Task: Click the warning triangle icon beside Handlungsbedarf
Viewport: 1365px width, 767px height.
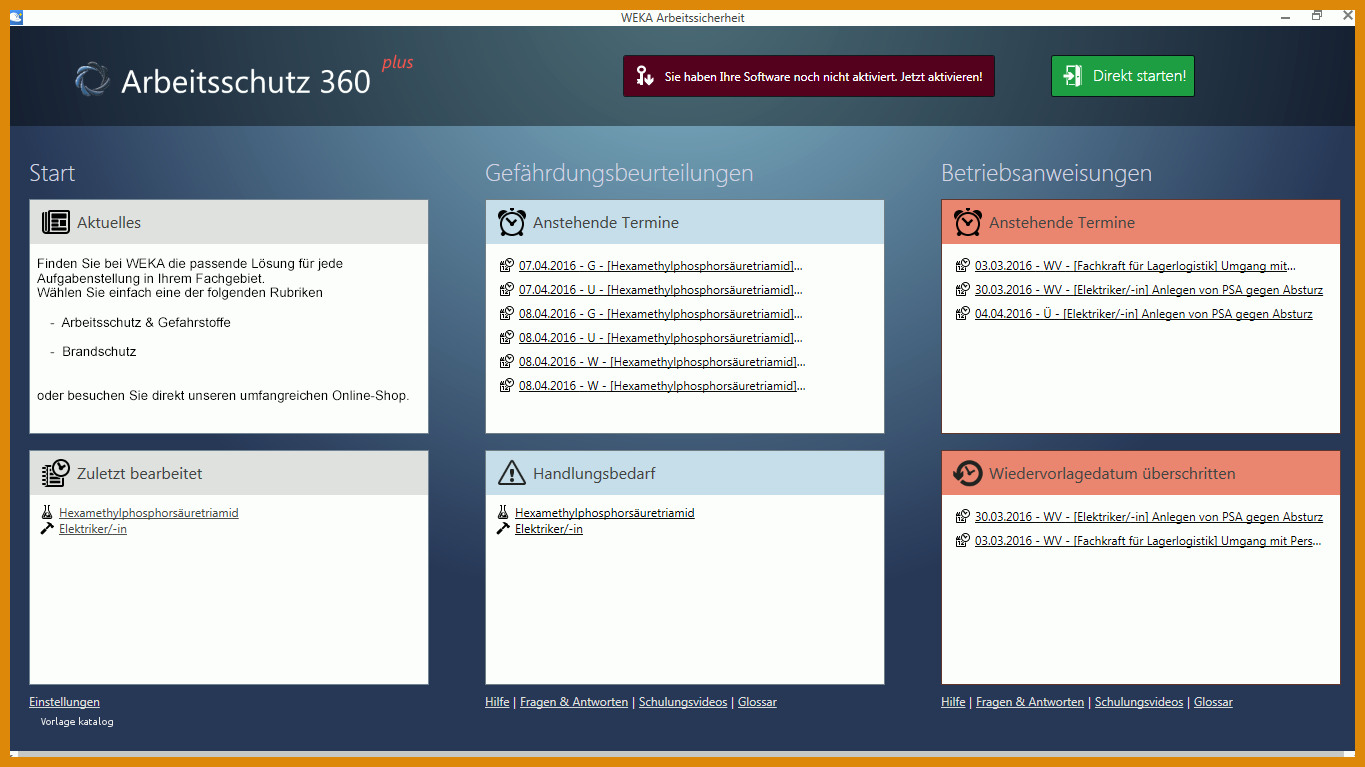Action: 512,473
